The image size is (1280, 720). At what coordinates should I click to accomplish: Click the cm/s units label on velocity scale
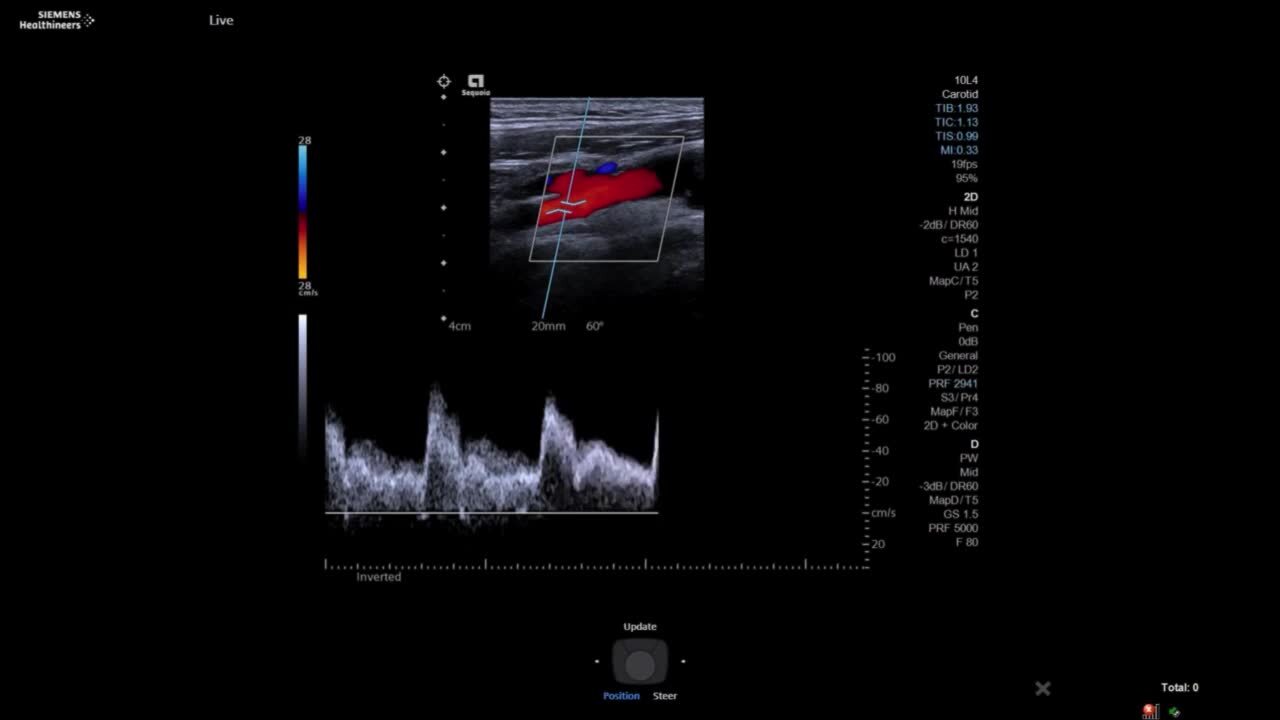[883, 513]
